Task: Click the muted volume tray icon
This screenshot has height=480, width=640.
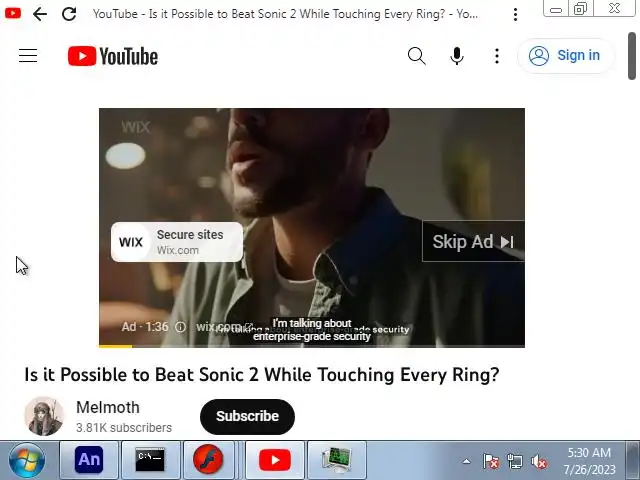Action: [x=539, y=462]
